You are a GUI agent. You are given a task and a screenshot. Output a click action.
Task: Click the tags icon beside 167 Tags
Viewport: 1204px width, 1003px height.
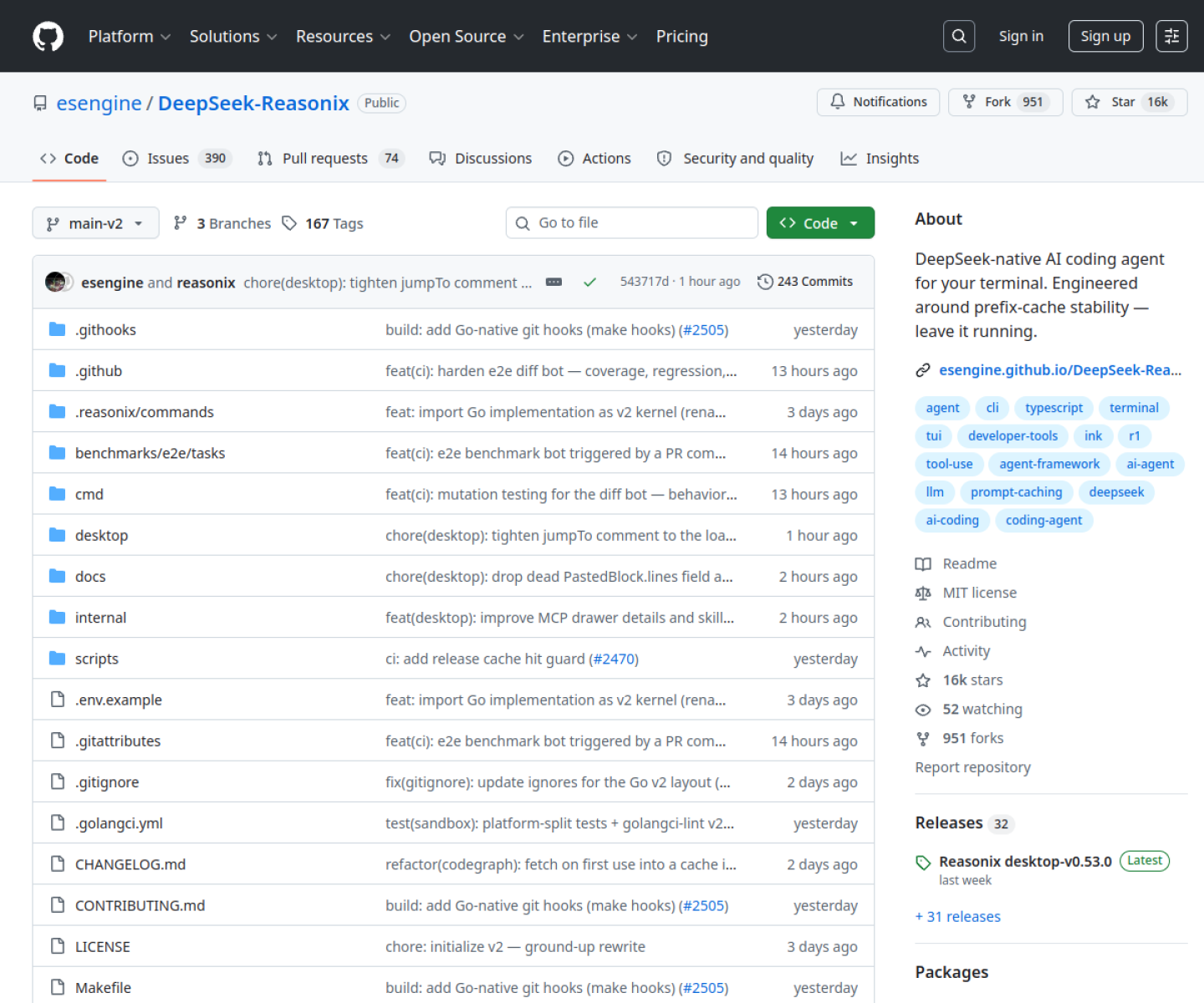pos(289,223)
